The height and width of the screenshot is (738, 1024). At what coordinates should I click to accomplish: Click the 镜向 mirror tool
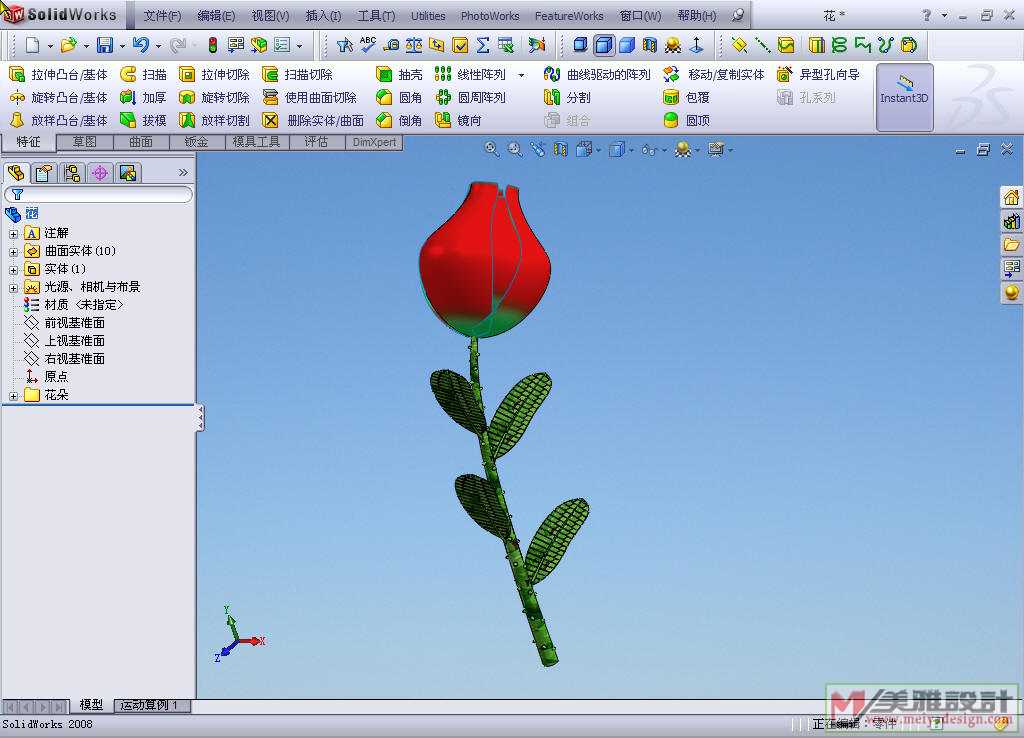pos(458,120)
